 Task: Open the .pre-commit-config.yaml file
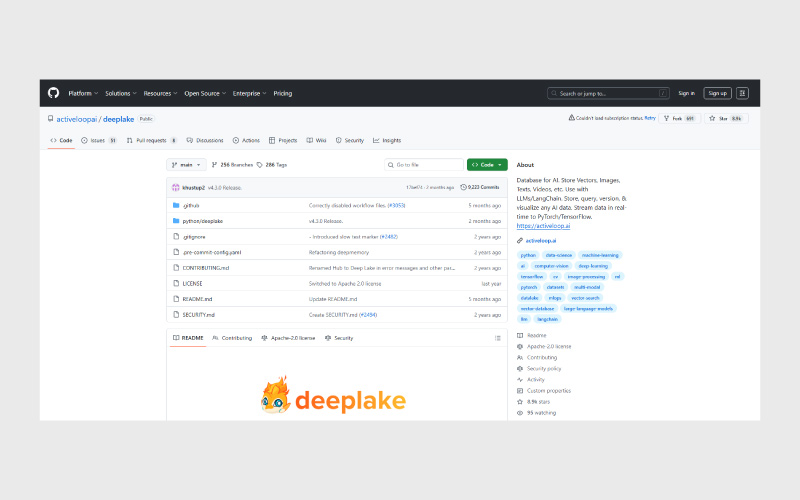click(212, 253)
